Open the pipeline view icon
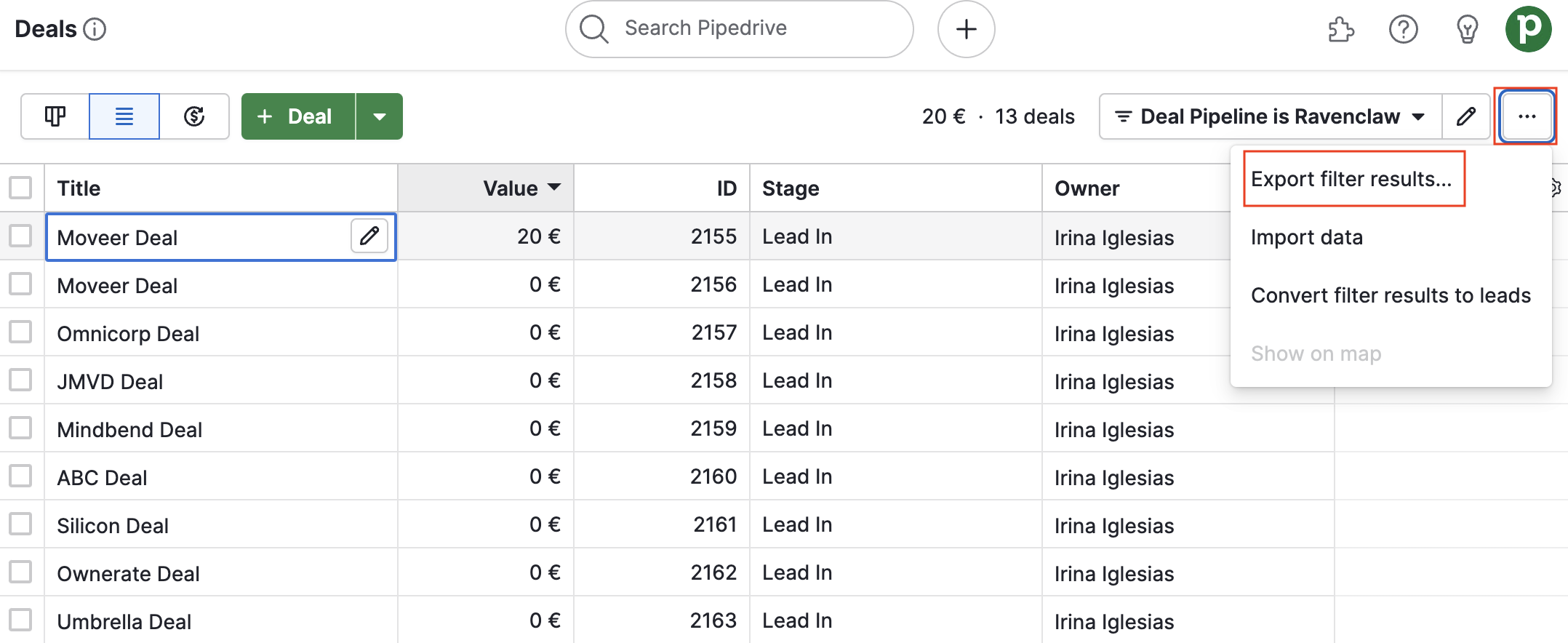 [x=55, y=116]
